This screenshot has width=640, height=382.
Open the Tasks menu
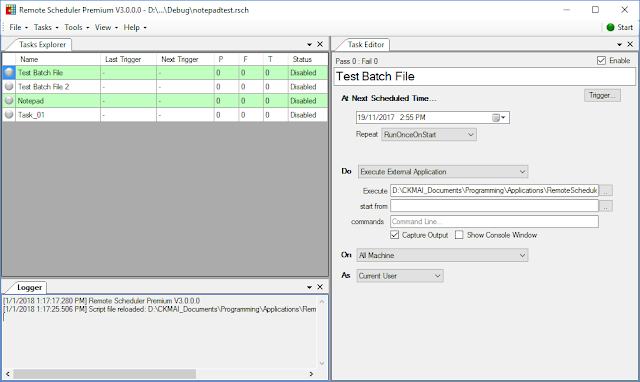[46, 27]
